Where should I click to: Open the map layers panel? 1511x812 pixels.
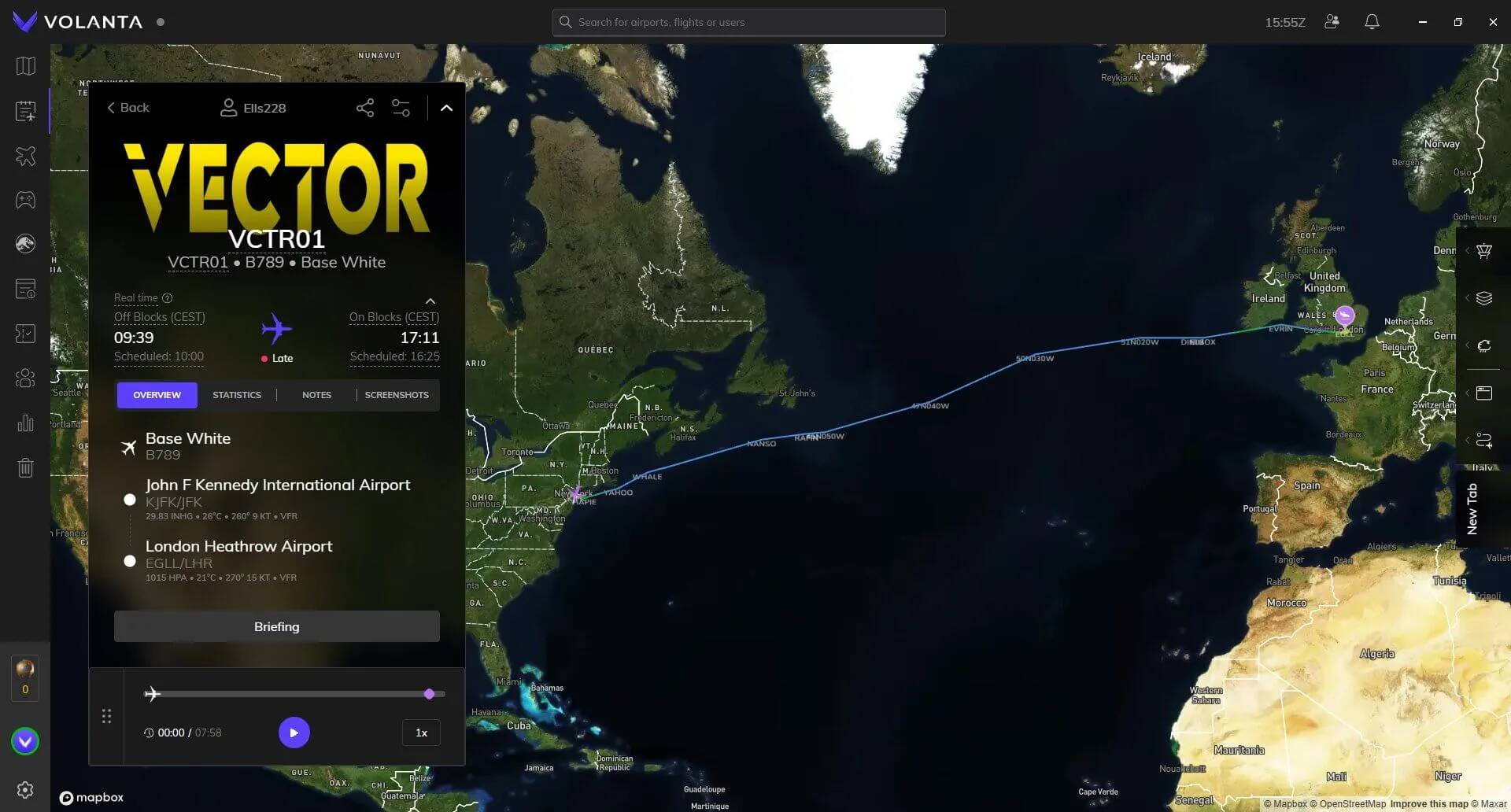(1484, 298)
